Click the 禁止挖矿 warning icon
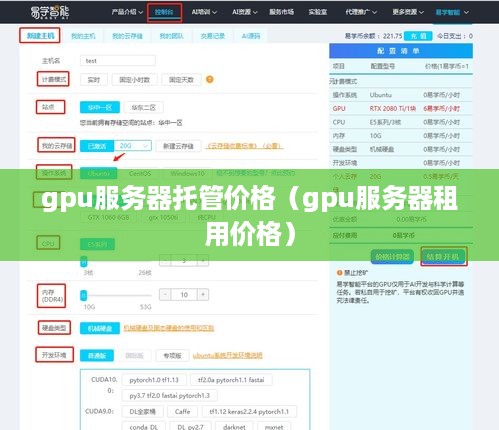Viewport: 499px width, 430px height. click(340, 273)
